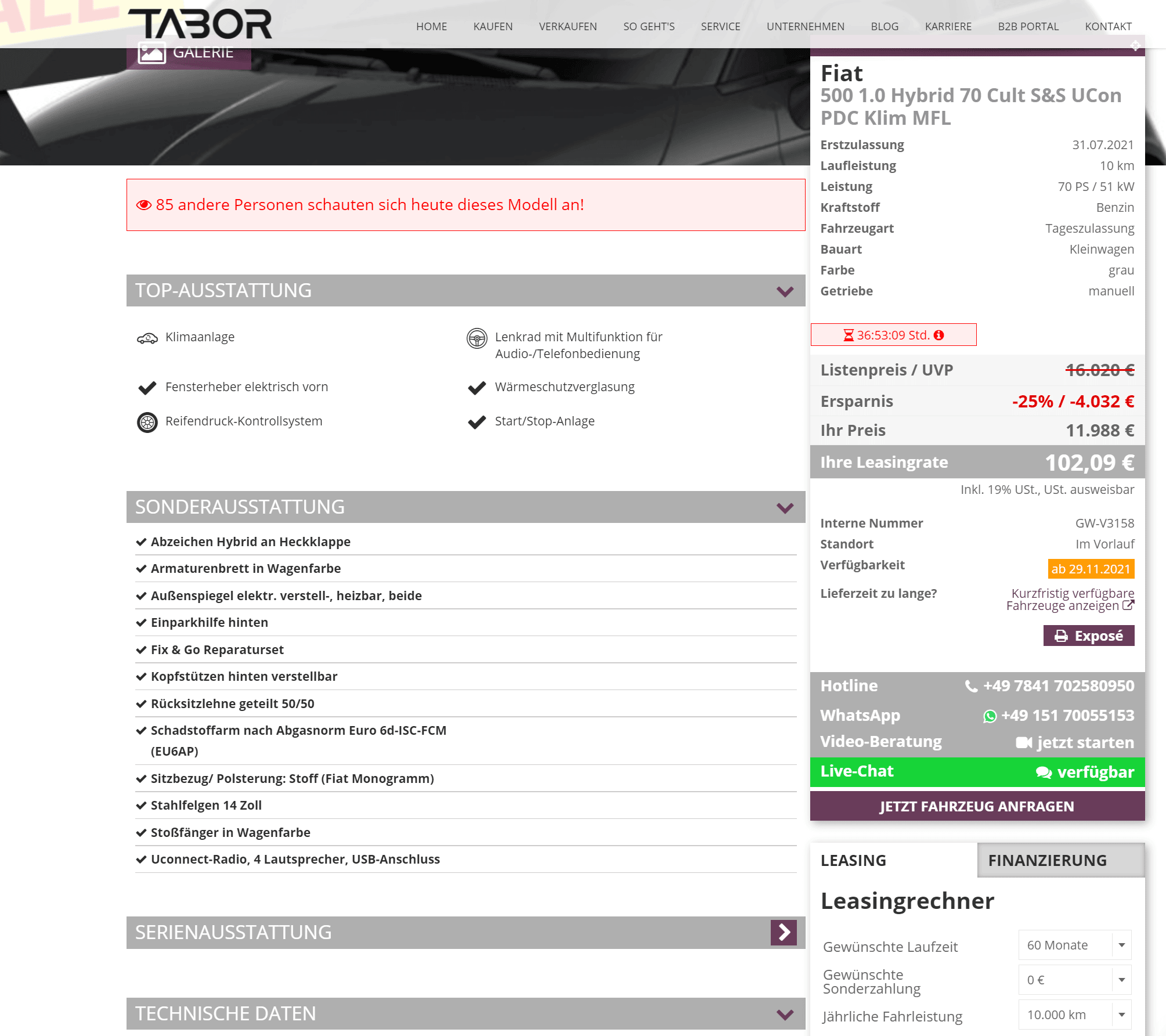Click the TABOR logo
Viewport: 1166px width, 1036px height.
tap(200, 24)
